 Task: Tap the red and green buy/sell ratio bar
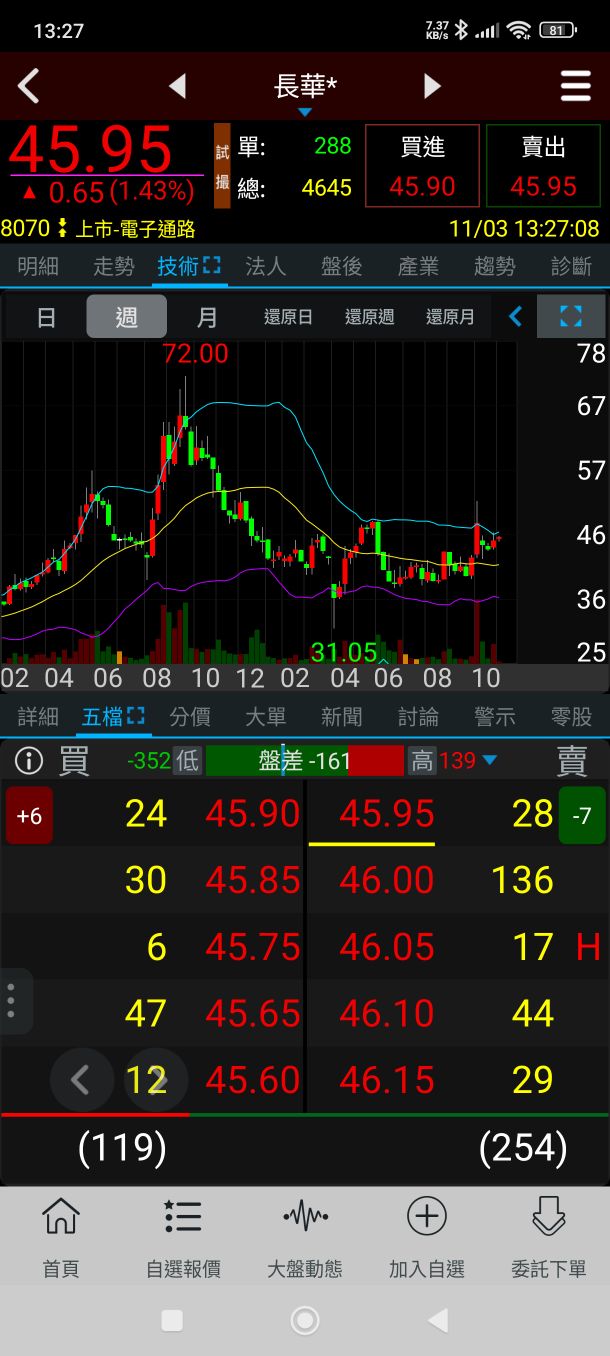coord(305,1114)
